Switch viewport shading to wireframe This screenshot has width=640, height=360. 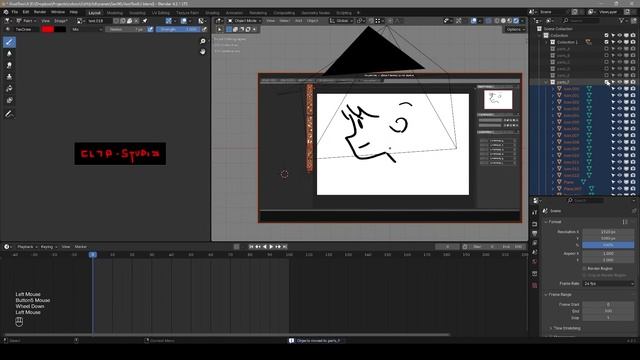point(497,21)
